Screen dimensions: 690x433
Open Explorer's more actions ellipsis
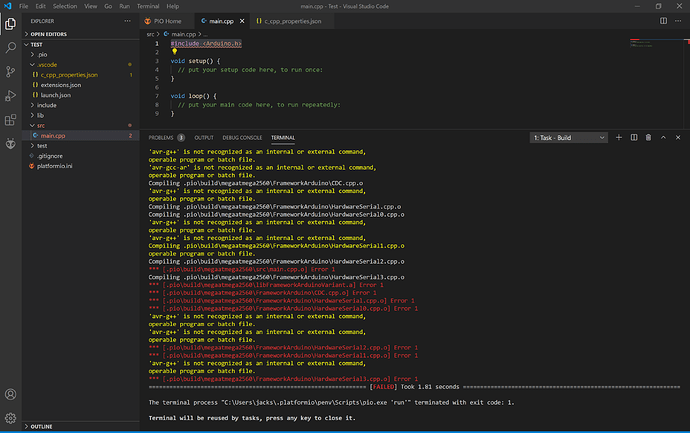coord(127,21)
